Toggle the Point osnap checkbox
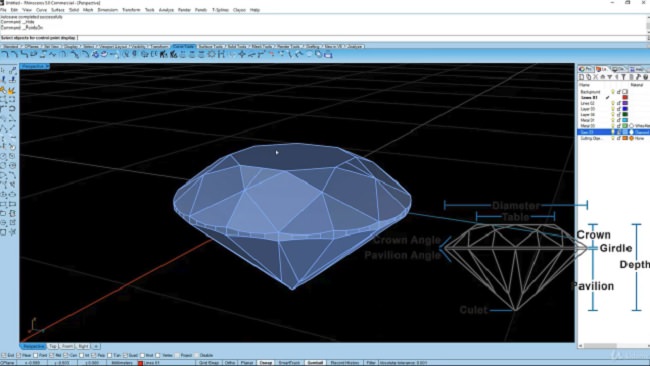Image resolution: width=650 pixels, height=366 pixels. click(36, 355)
